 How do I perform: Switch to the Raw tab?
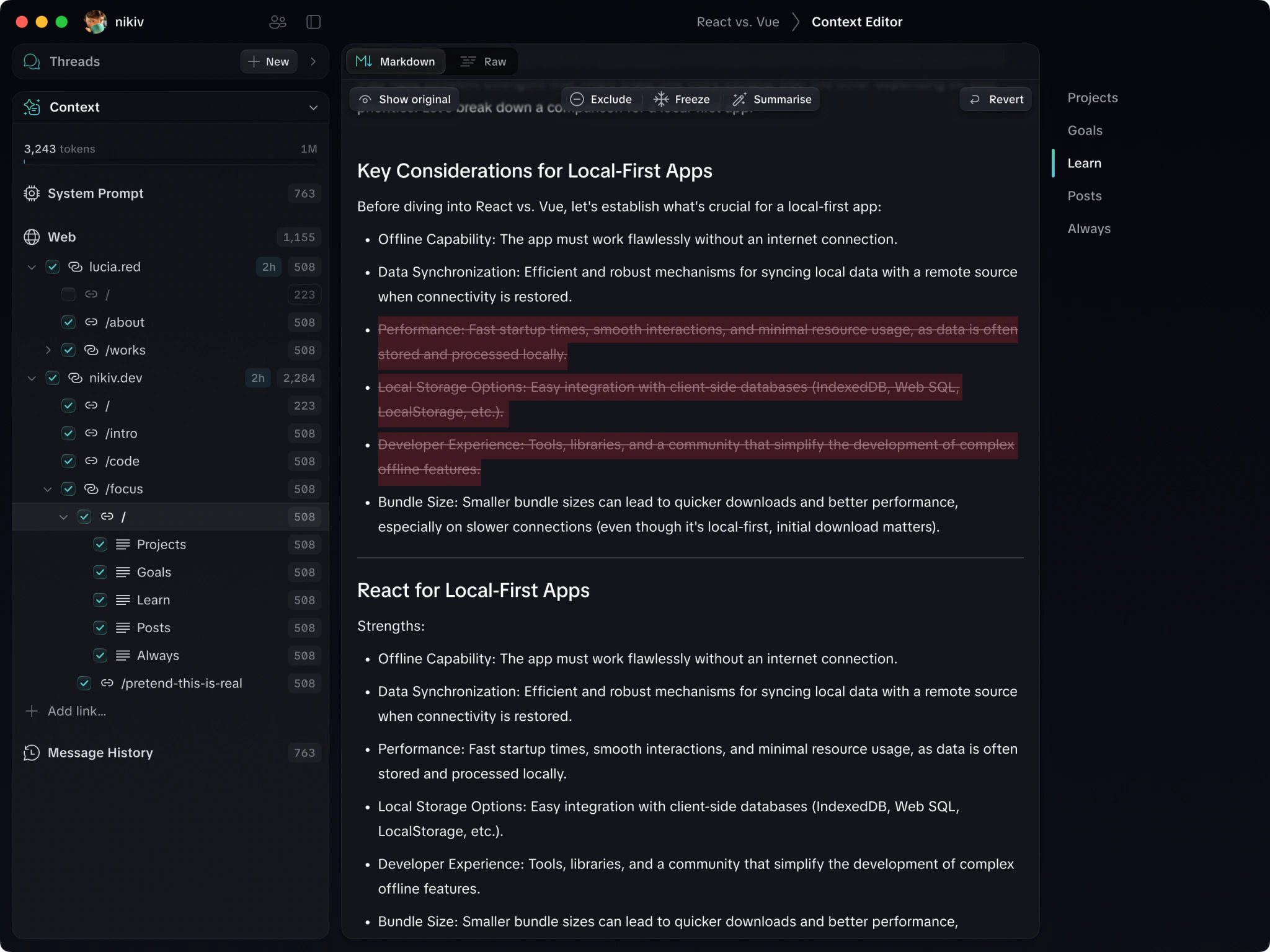[484, 61]
